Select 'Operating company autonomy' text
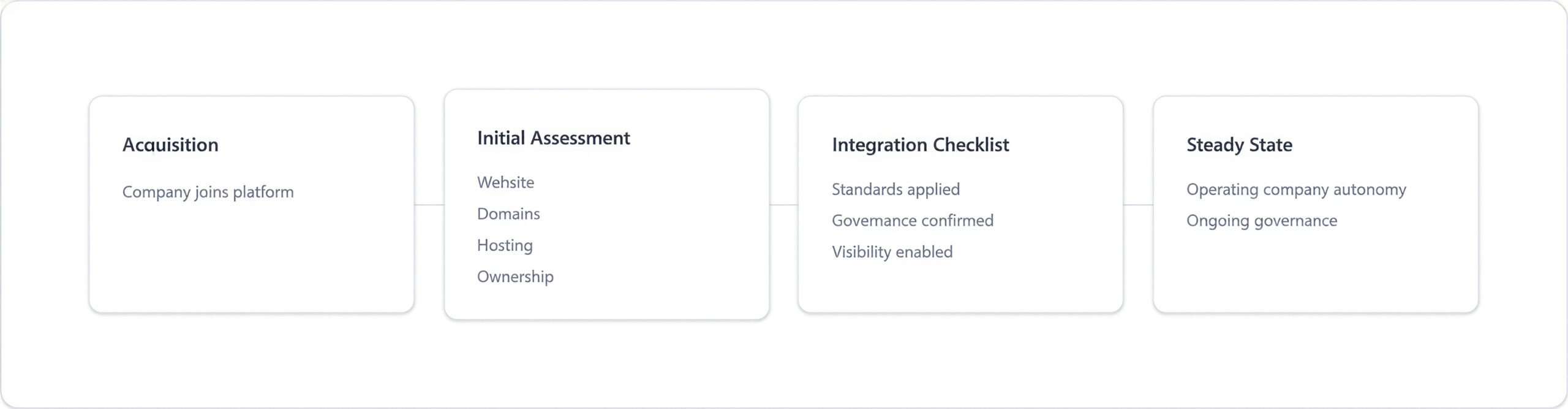Screen dimensions: 1568x409 pos(1296,189)
